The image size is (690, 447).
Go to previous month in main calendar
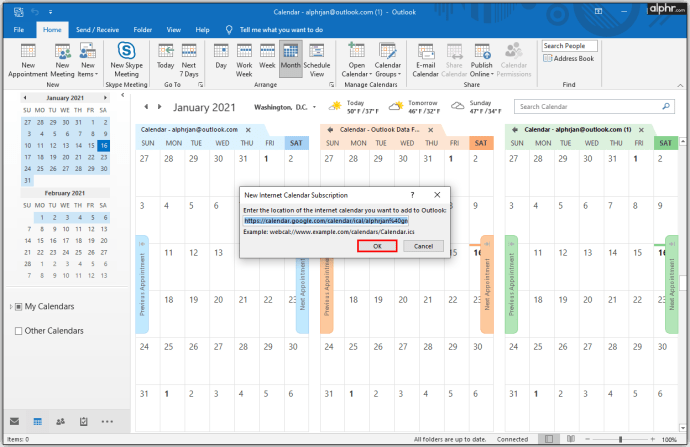pyautogui.click(x=146, y=107)
